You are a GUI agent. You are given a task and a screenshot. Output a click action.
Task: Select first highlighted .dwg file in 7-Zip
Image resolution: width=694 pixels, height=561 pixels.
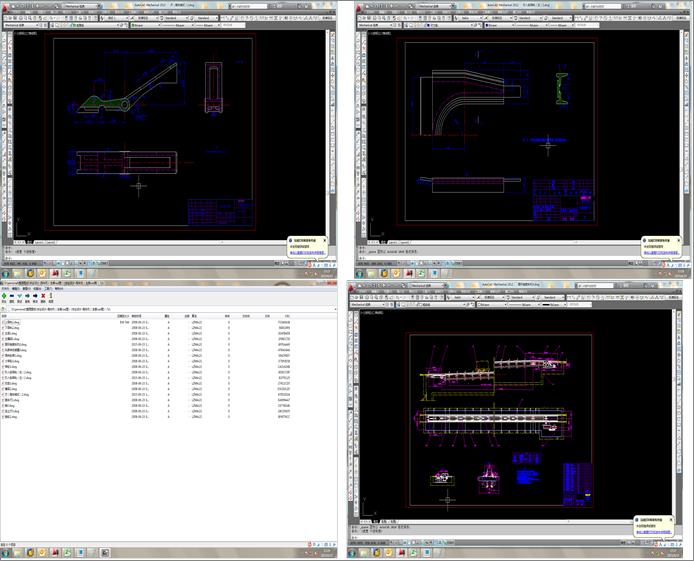11,322
